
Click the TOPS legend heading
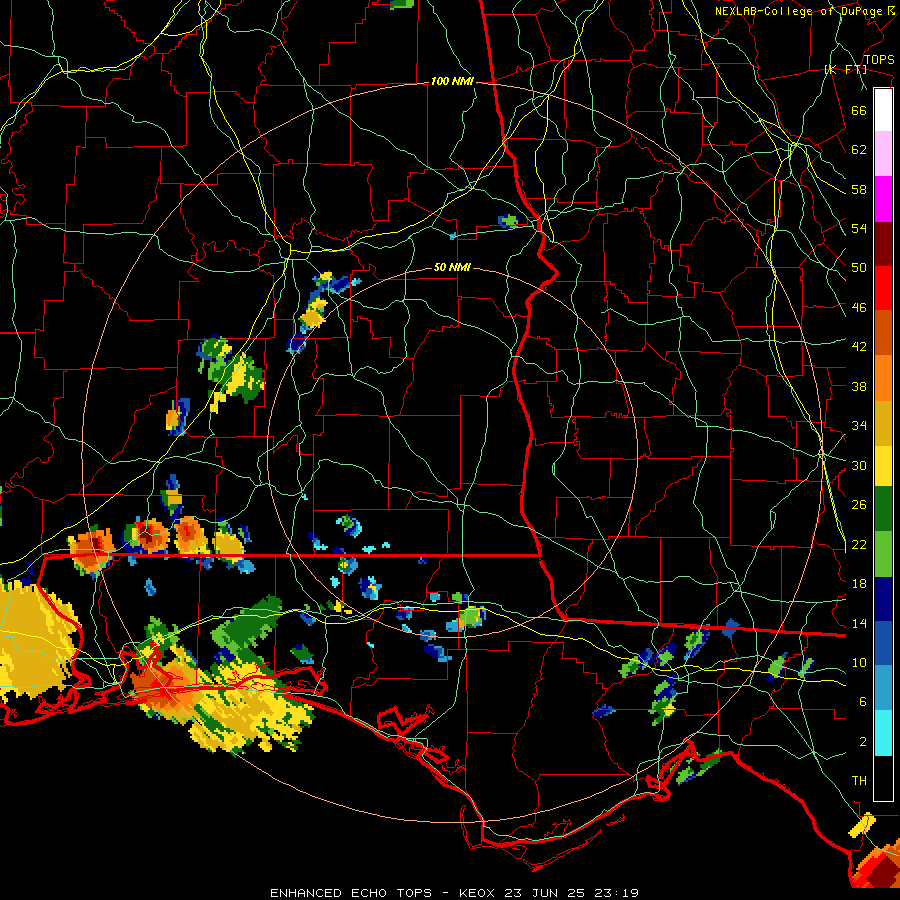pos(879,60)
